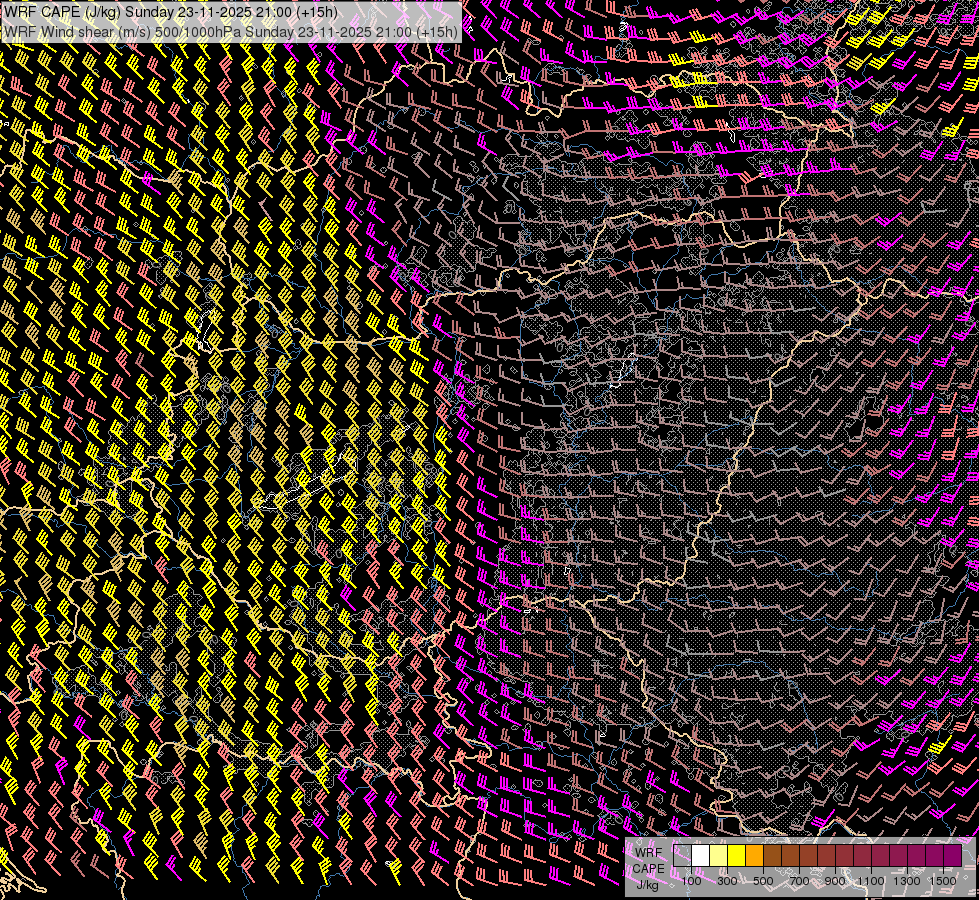Viewport: 979px width, 900px height.
Task: Select the 700 value on CAPE scale
Action: 799,880
